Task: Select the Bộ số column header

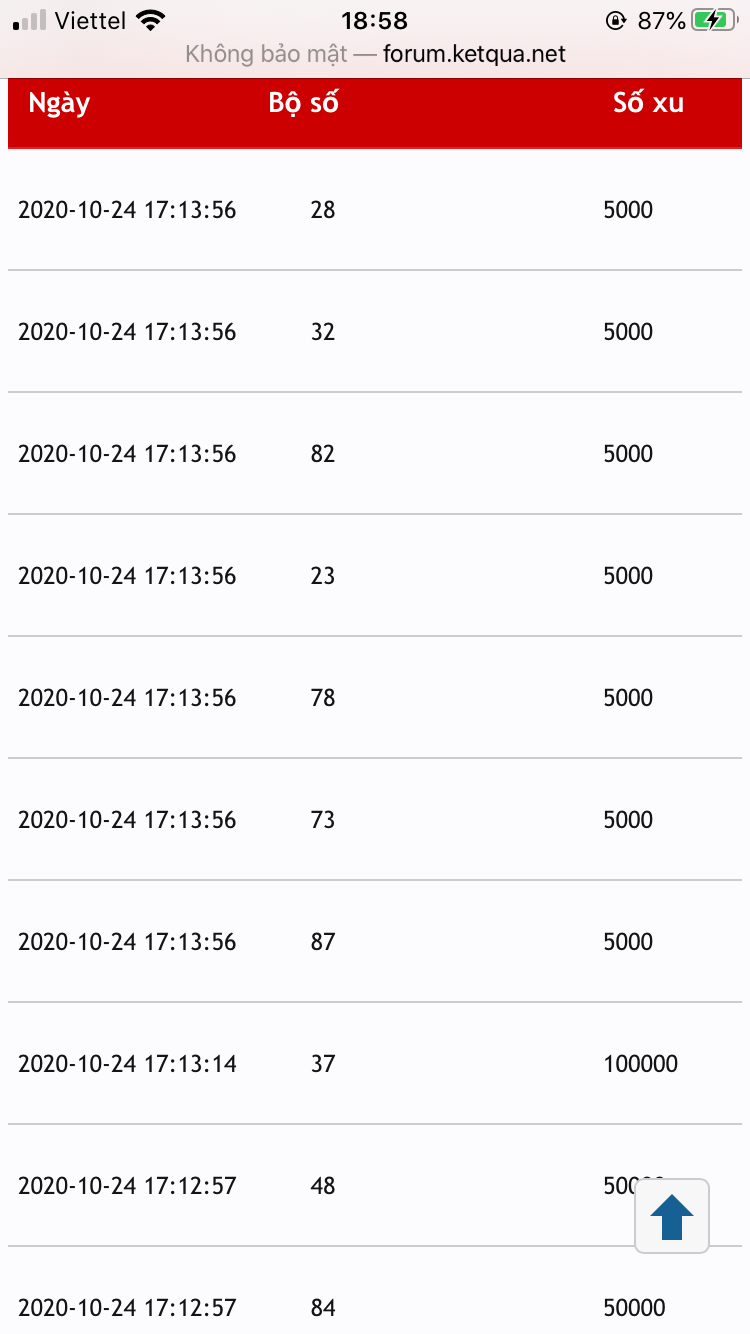Action: pos(303,103)
